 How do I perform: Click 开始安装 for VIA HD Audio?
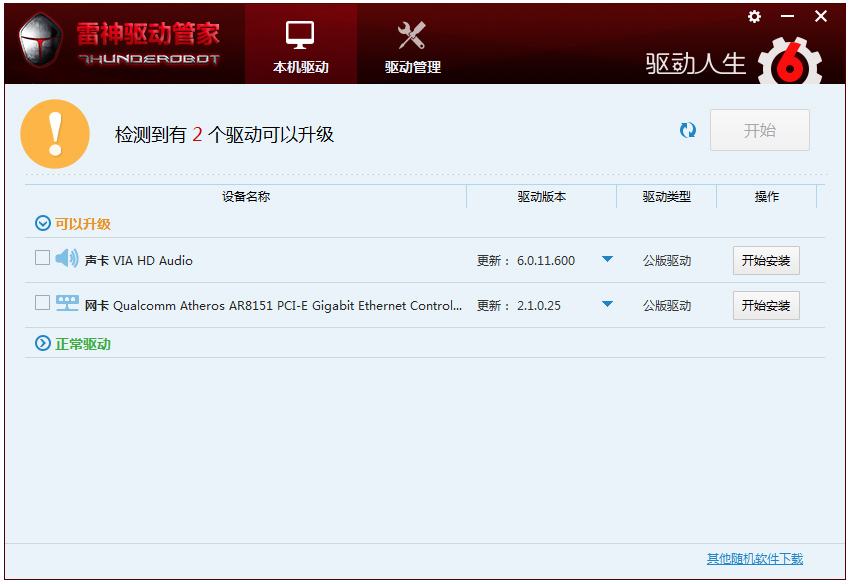point(766,261)
